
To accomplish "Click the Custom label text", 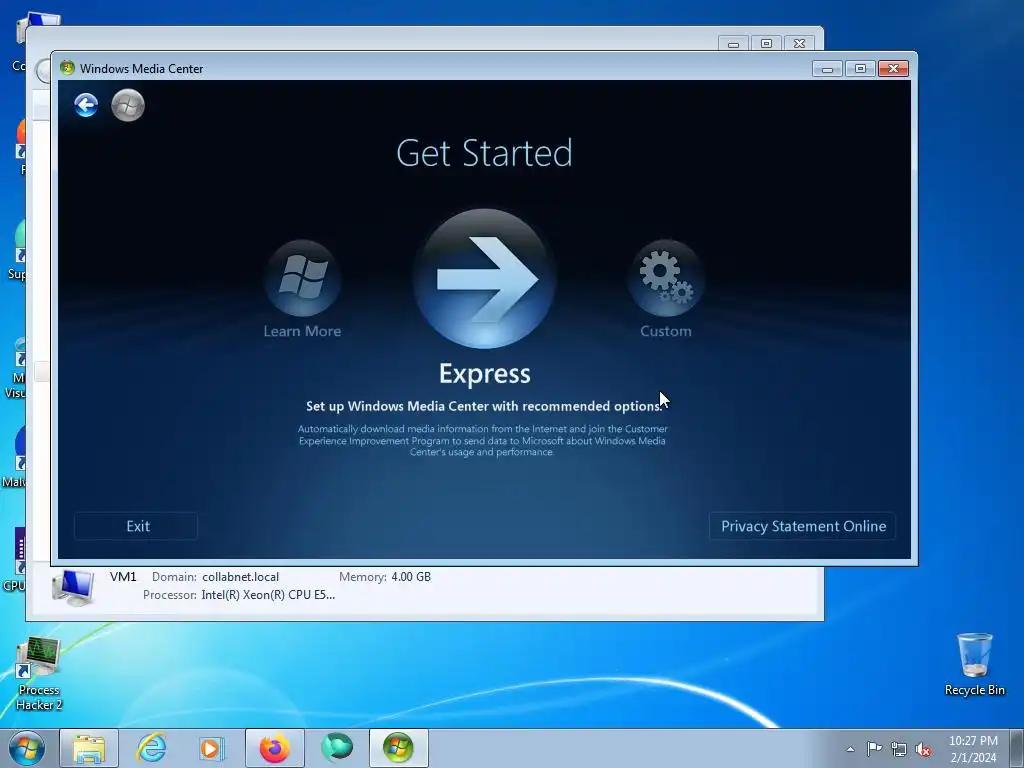I will [665, 331].
